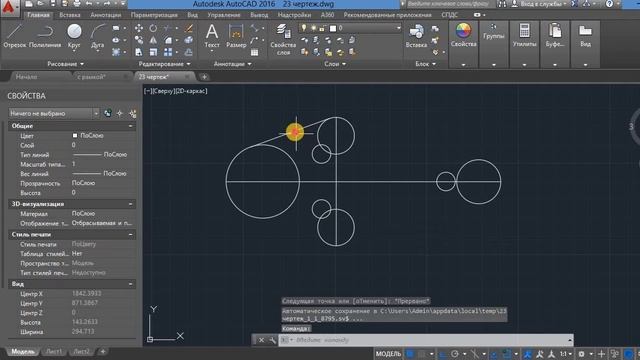640x360 pixels.
Task: Click the Move tool in Редактирование panel
Action: click(139, 28)
